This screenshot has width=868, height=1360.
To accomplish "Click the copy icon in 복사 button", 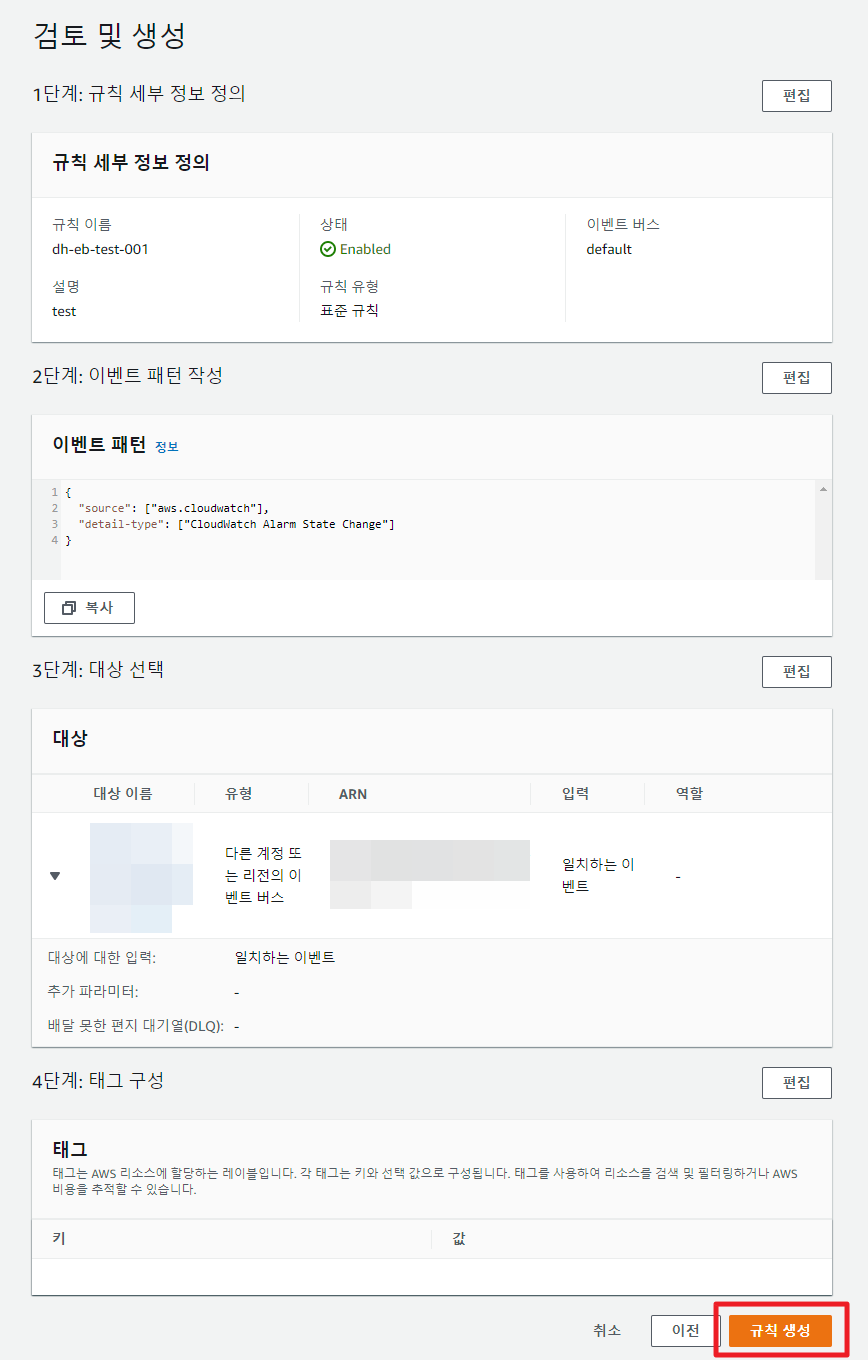I will click(x=69, y=608).
